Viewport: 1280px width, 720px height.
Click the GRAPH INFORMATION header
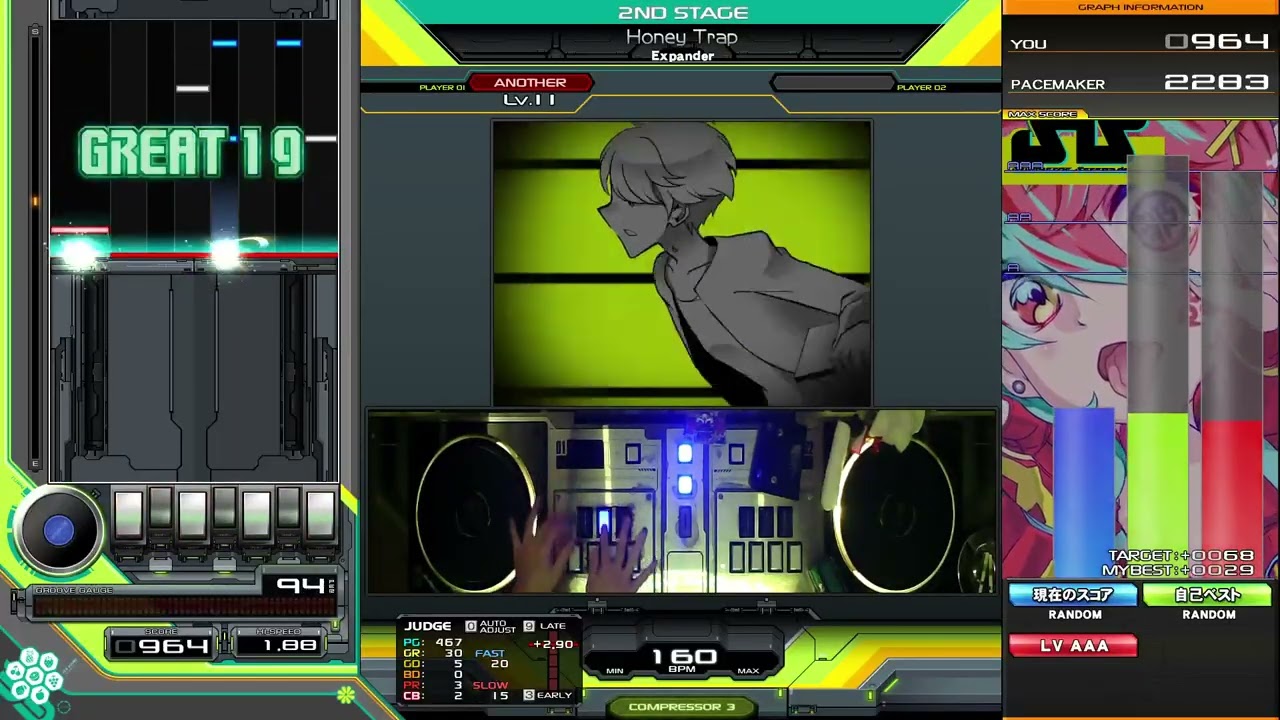[1140, 7]
